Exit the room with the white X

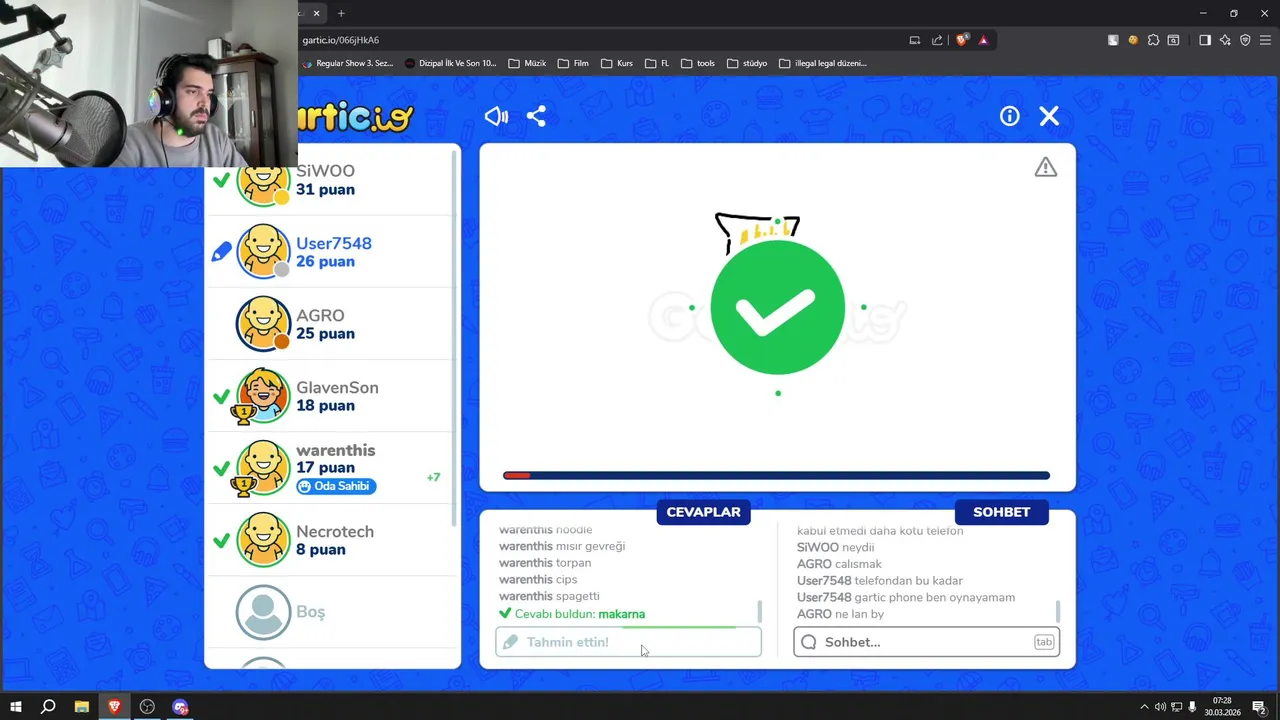pyautogui.click(x=1049, y=116)
